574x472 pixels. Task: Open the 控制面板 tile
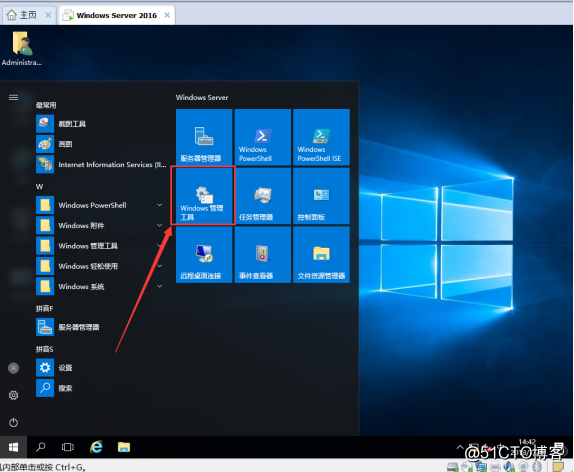click(321, 196)
